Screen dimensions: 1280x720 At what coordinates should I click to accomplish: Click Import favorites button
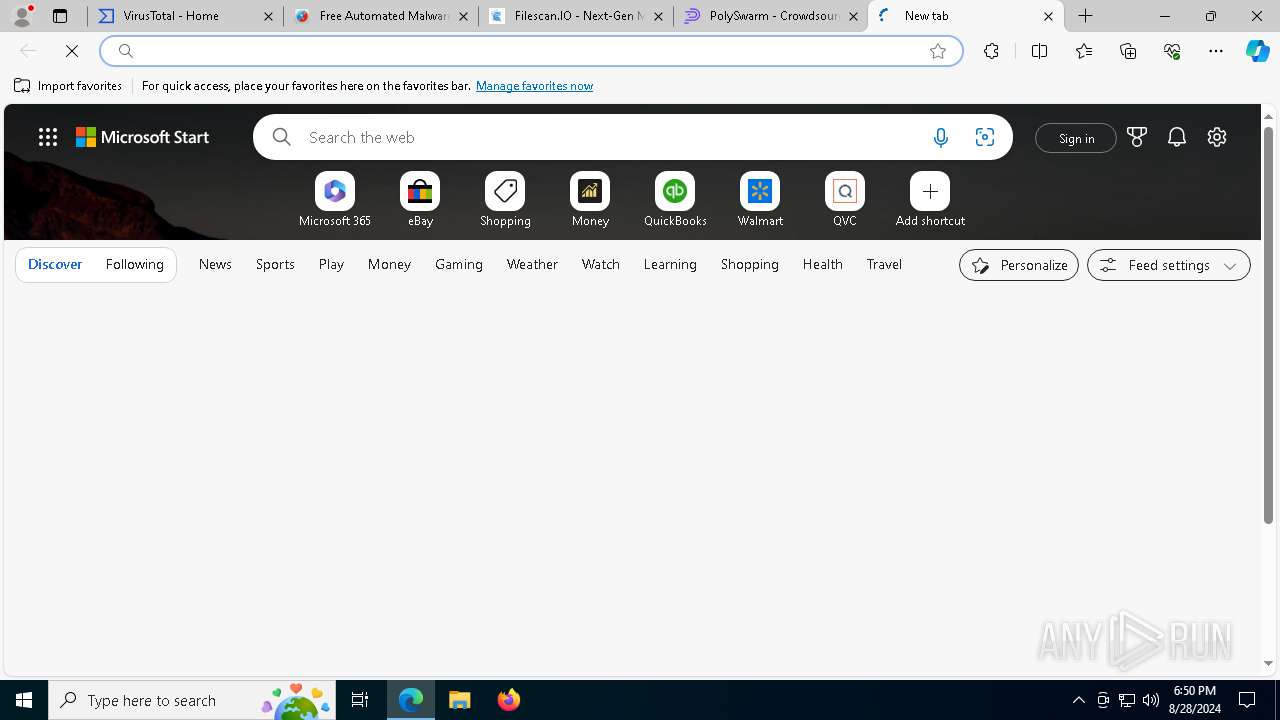click(68, 86)
